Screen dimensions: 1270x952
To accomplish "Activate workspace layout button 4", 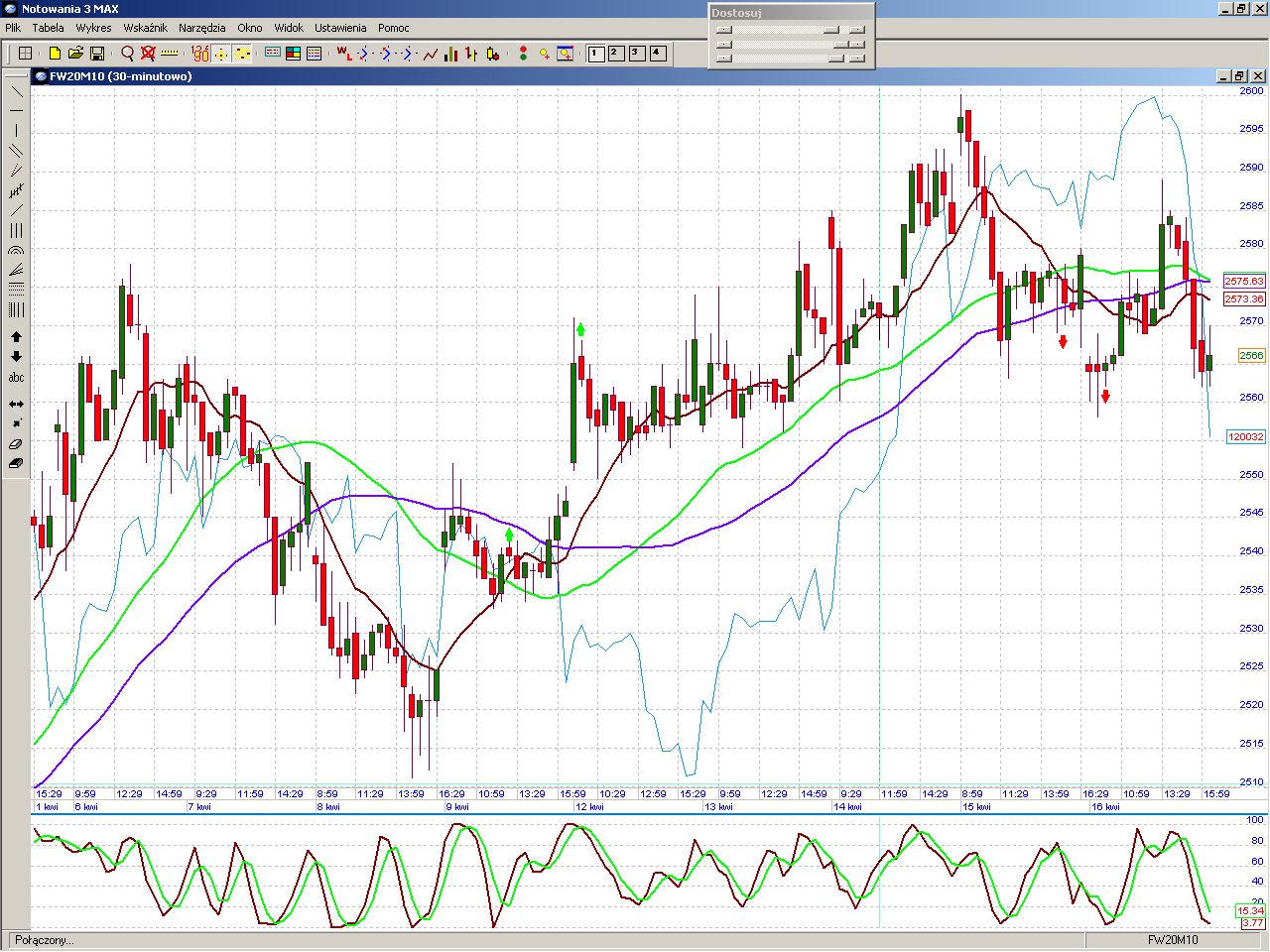I will coord(658,54).
